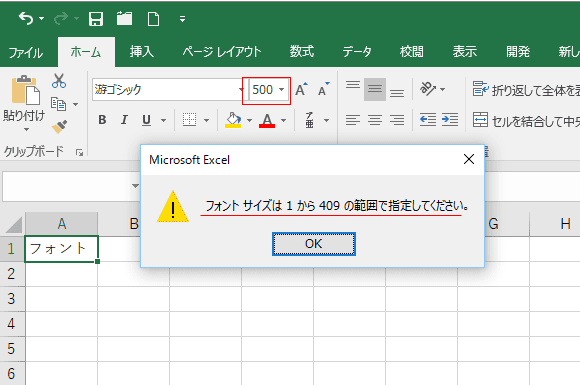Toggle Bold formatting
Screen dimensions: 580x385
pyautogui.click(x=102, y=120)
